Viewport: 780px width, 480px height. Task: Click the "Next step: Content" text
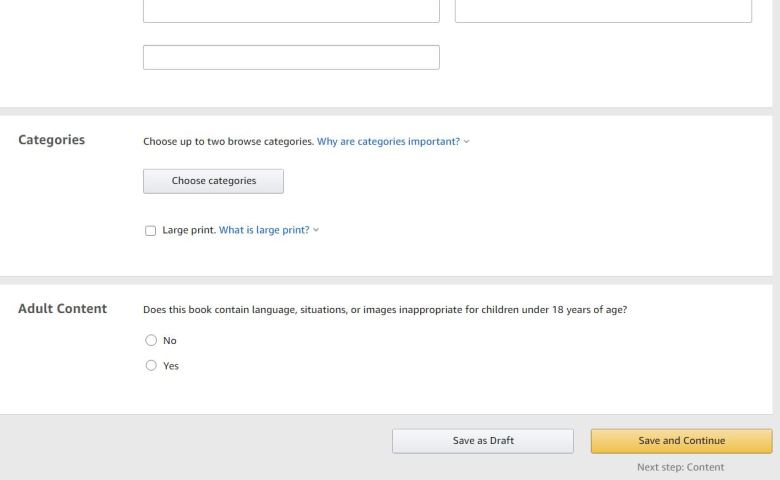680,467
